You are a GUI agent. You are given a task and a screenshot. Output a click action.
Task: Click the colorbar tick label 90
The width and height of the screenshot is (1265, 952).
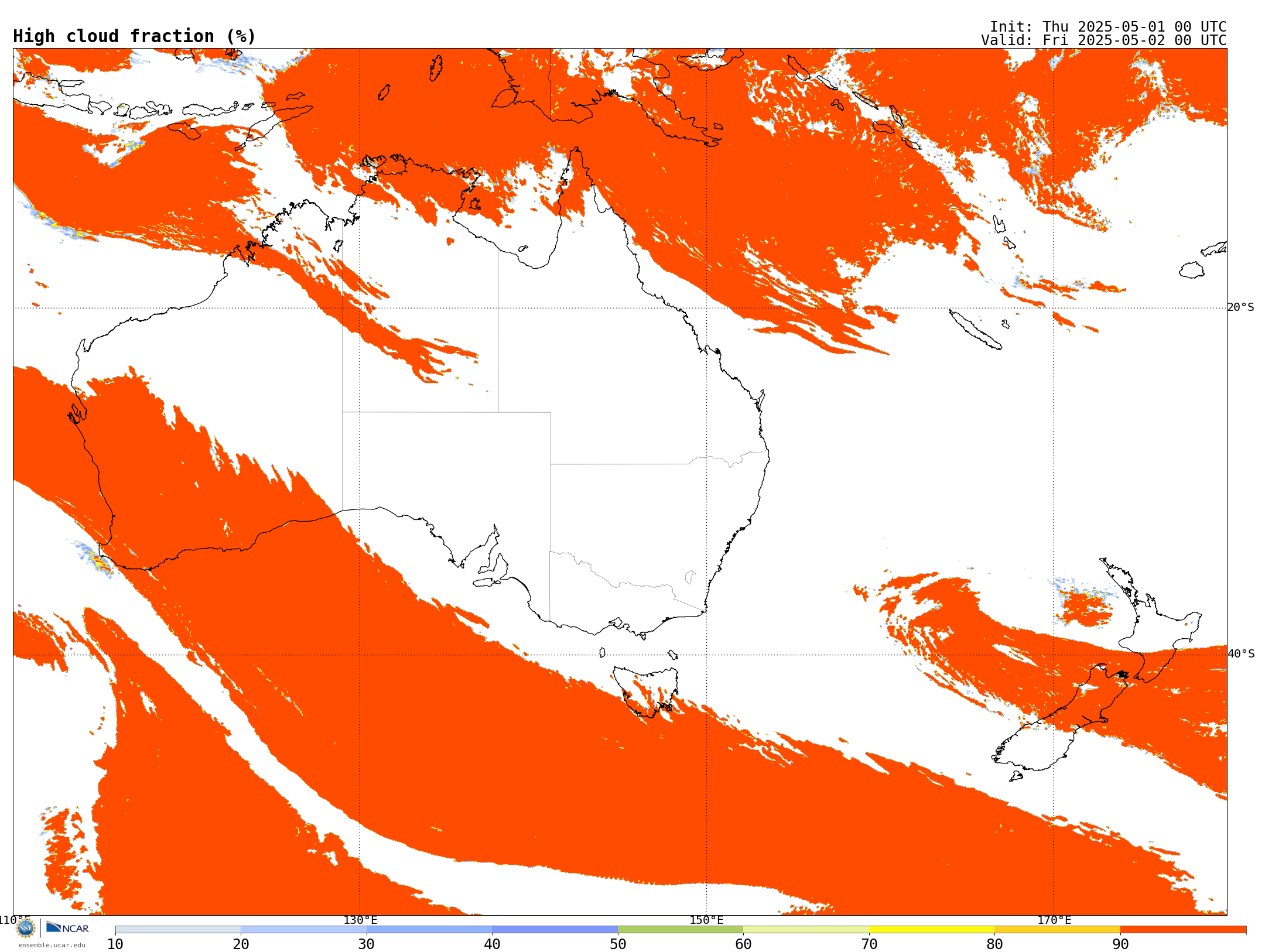[x=1120, y=944]
